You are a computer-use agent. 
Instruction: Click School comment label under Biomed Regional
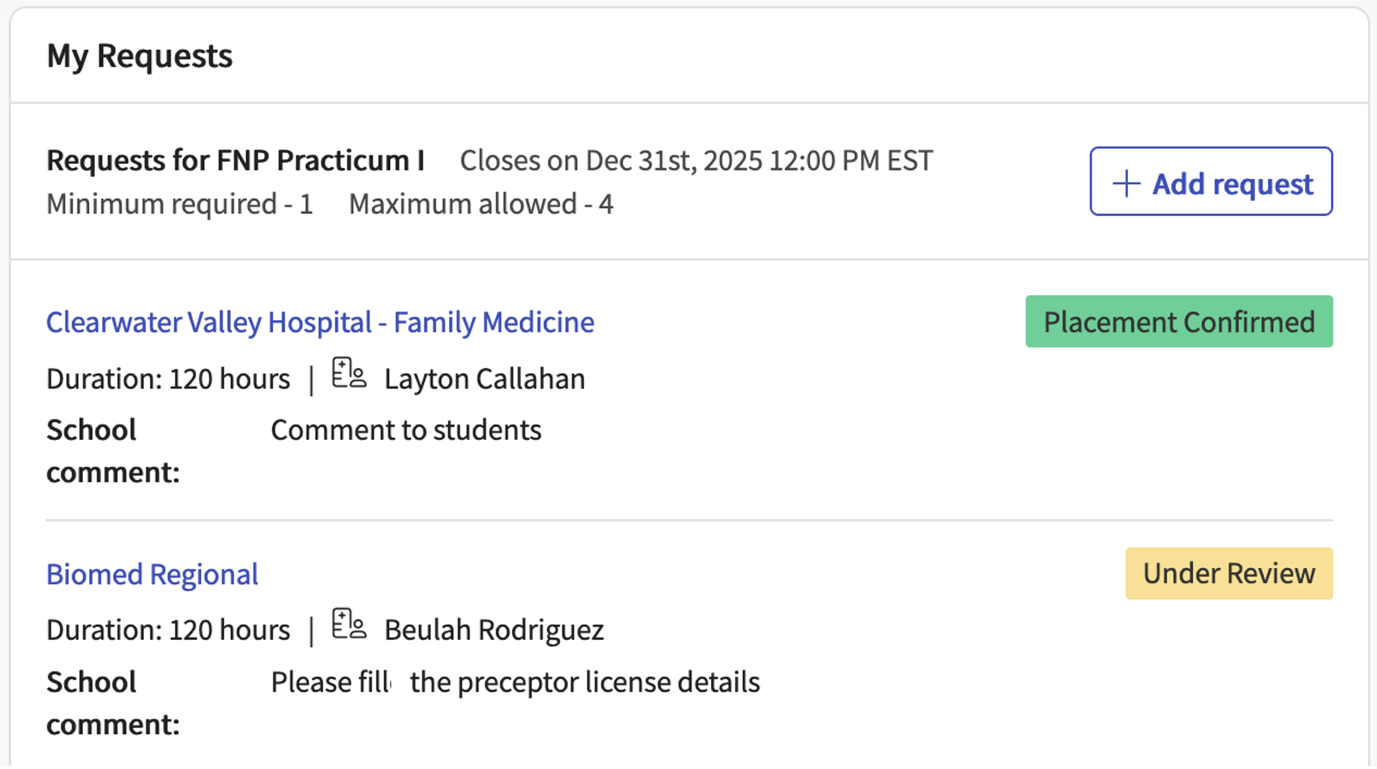[112, 702]
